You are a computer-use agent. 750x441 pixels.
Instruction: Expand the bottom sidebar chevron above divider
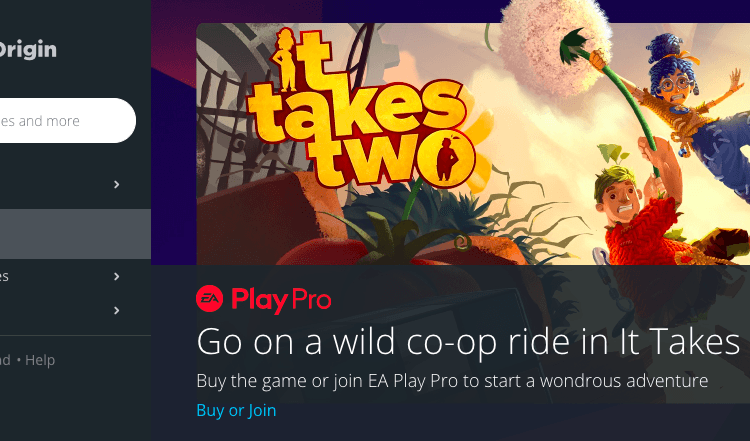pyautogui.click(x=116, y=310)
